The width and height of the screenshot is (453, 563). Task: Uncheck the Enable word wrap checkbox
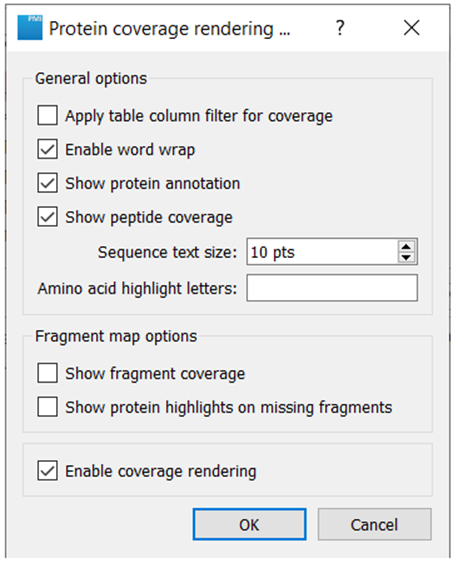[47, 149]
